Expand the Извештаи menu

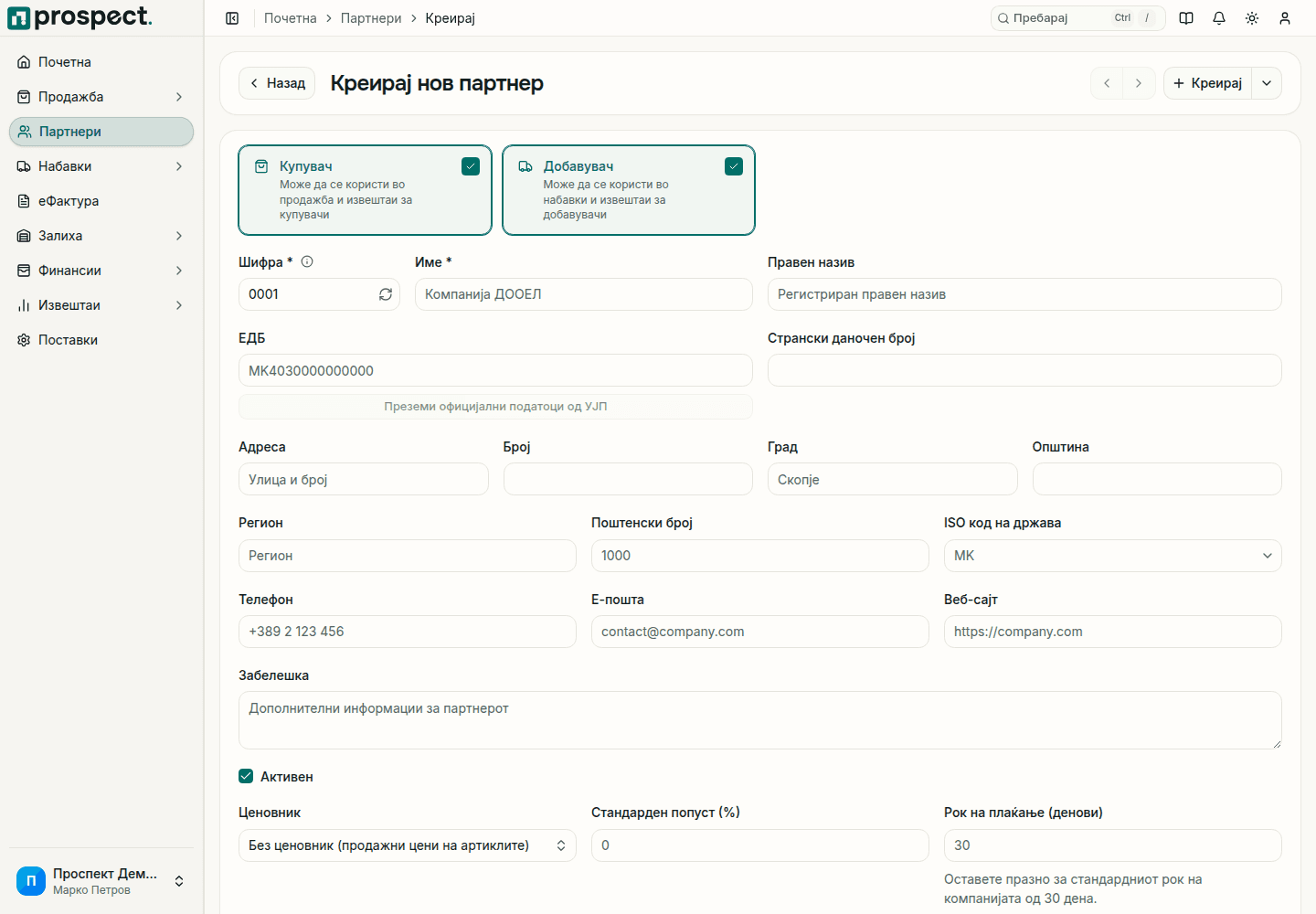pyautogui.click(x=101, y=305)
